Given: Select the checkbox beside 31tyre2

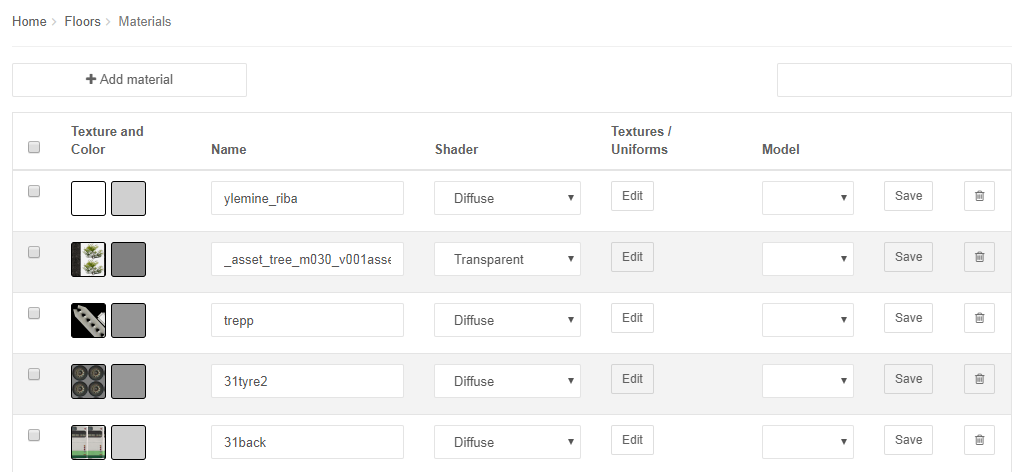Looking at the screenshot, I should (34, 374).
